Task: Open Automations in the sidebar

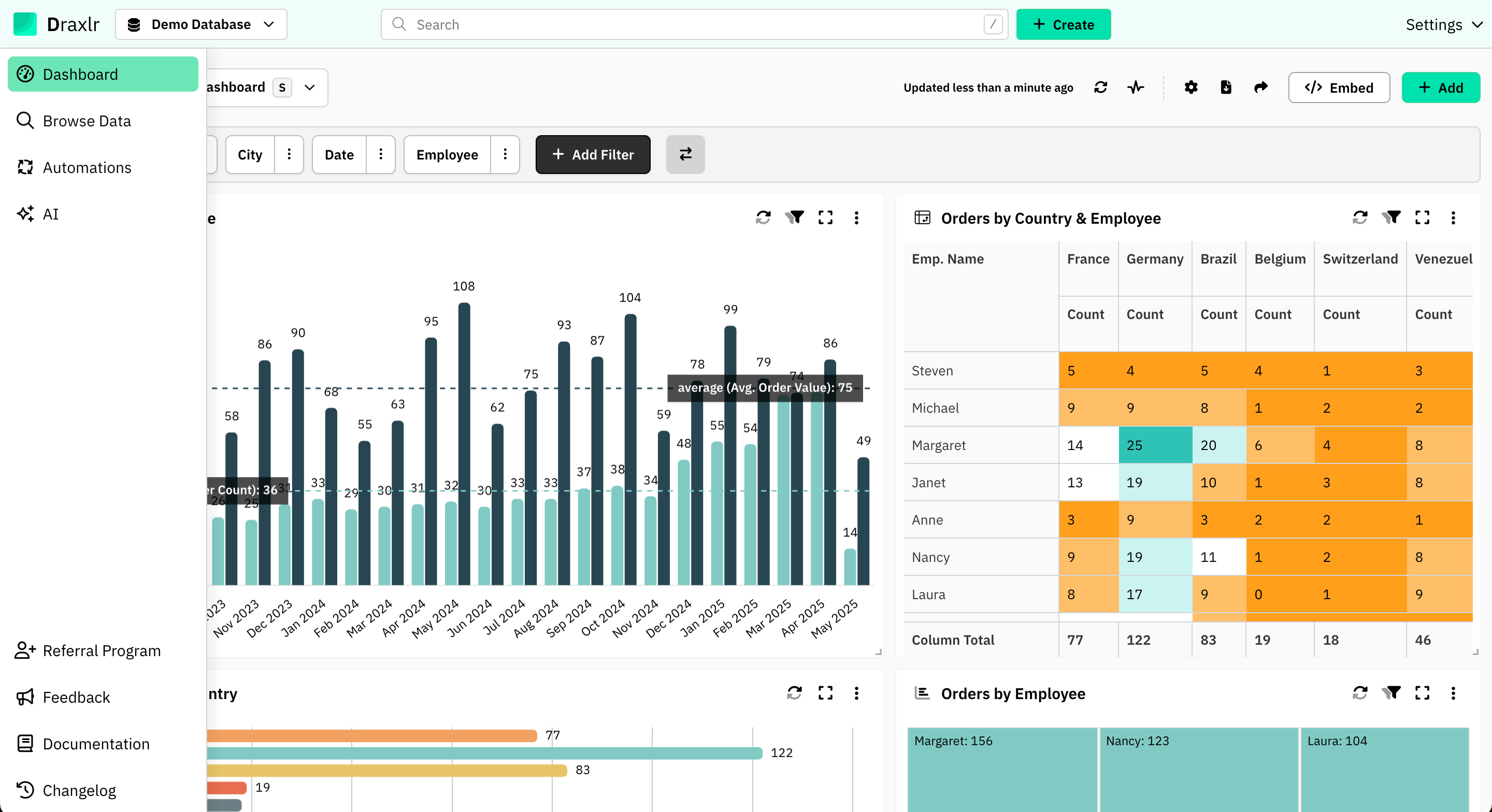Action: (x=103, y=167)
